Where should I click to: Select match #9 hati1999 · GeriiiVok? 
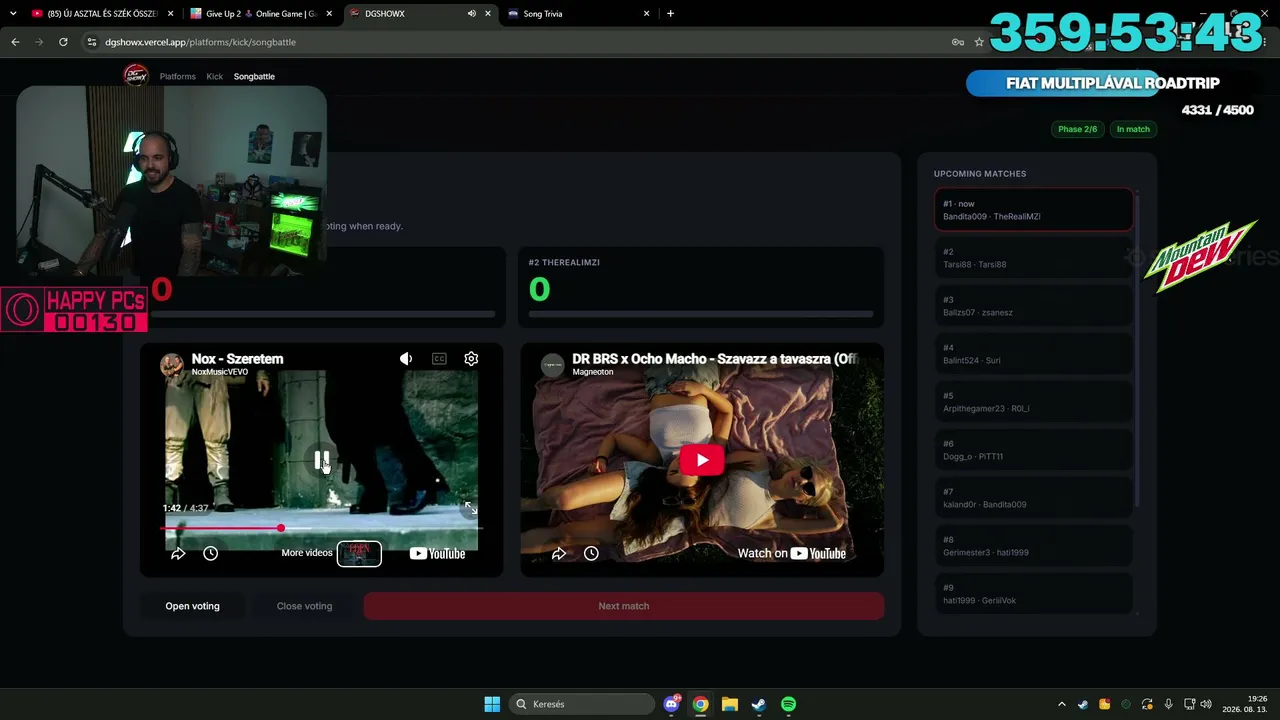tap(1033, 593)
